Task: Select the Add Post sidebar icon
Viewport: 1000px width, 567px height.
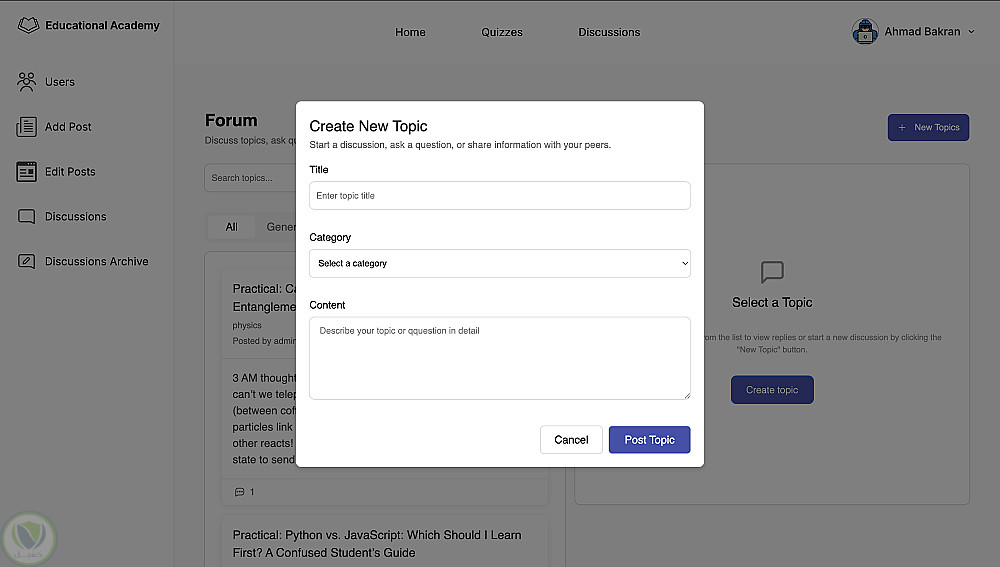Action: [27, 127]
